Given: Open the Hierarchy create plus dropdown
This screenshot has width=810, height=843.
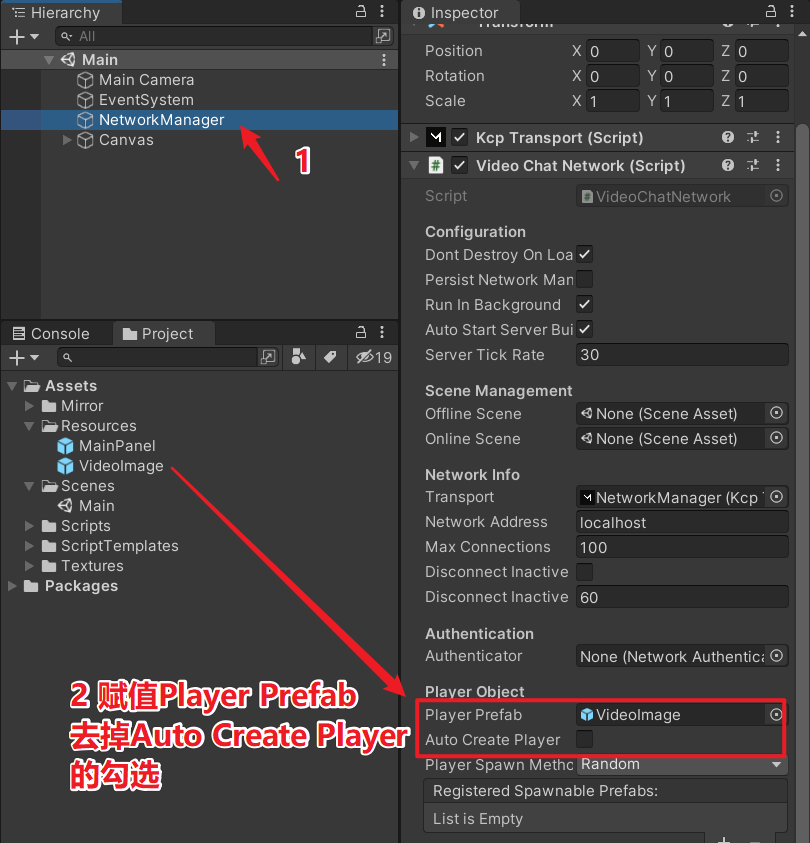Looking at the screenshot, I should (x=24, y=37).
